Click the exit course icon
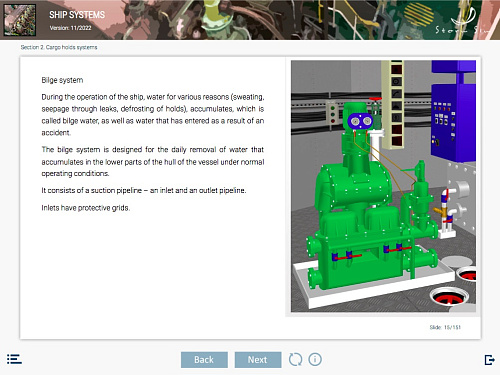The width and height of the screenshot is (500, 375). pyautogui.click(x=489, y=360)
